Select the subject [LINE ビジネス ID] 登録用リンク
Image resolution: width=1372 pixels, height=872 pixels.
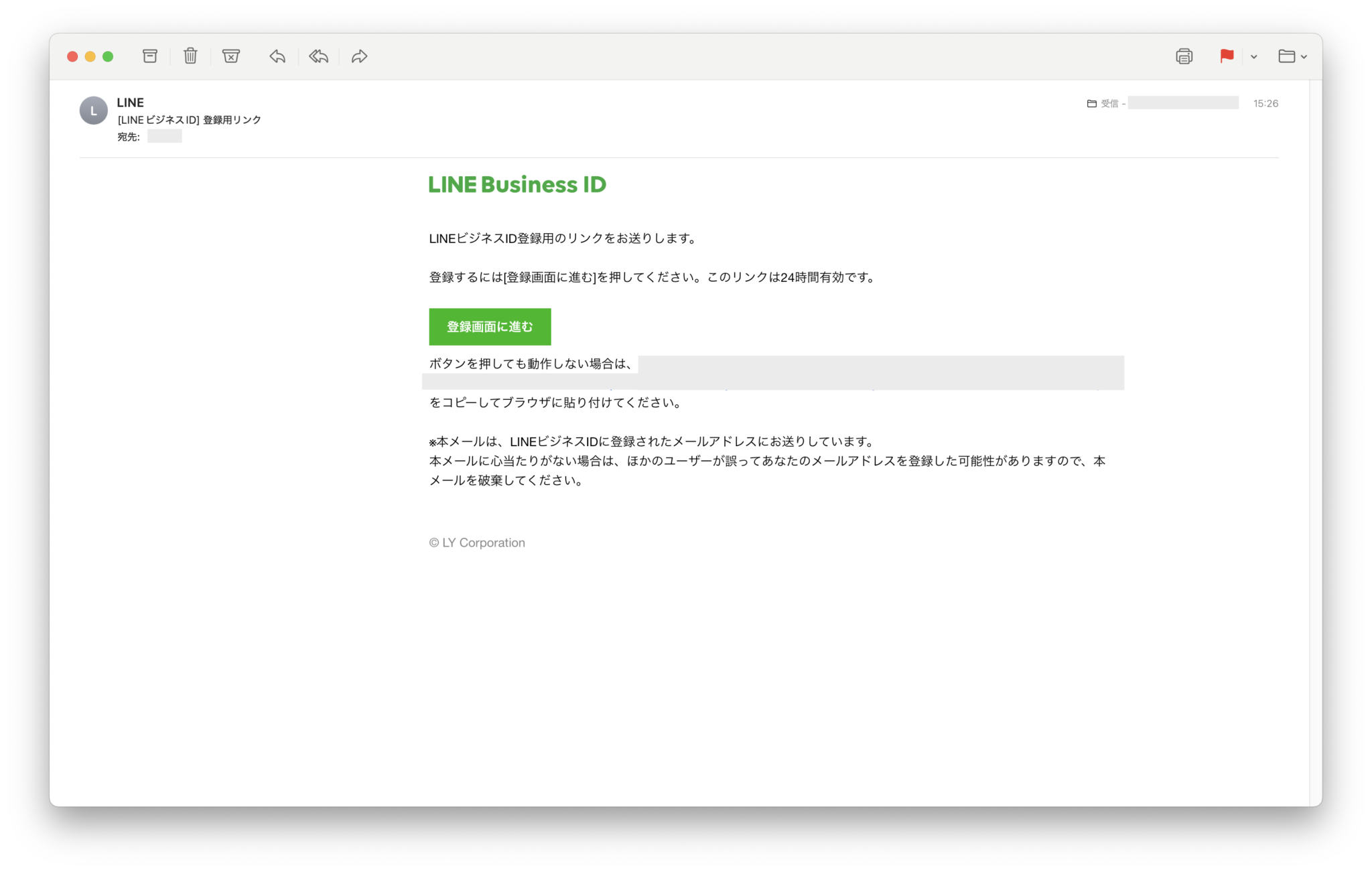click(188, 120)
